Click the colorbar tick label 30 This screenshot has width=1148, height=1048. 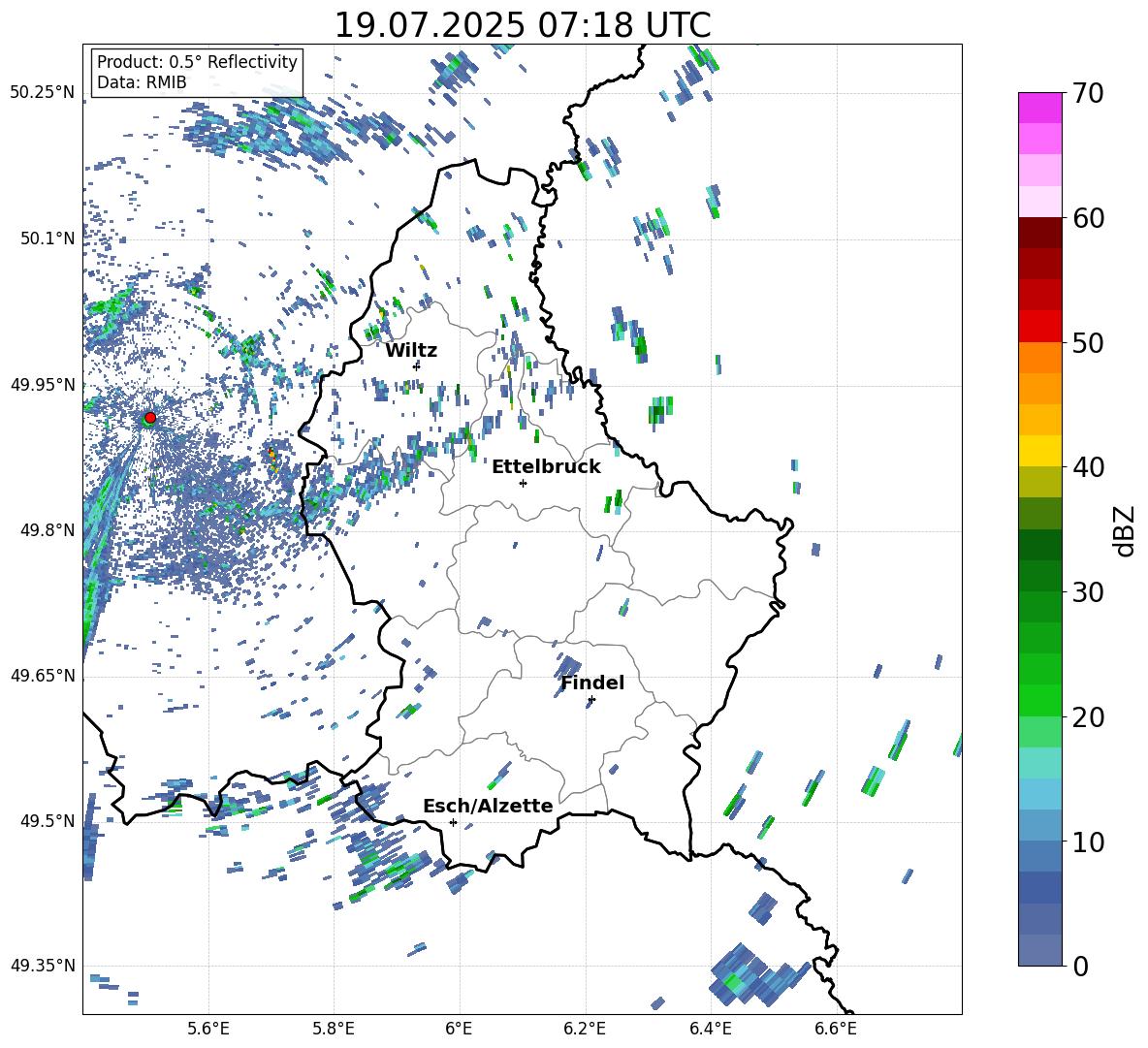(x=1088, y=592)
